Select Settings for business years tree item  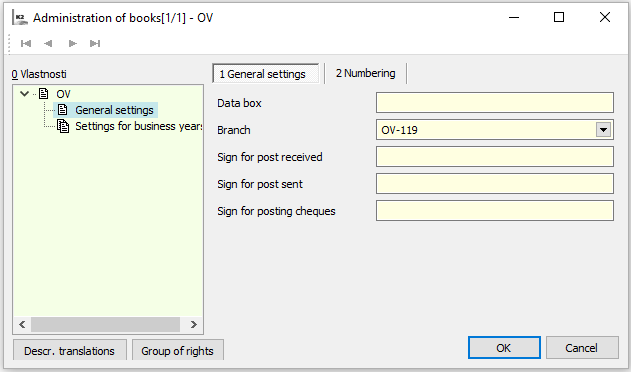pos(138,126)
